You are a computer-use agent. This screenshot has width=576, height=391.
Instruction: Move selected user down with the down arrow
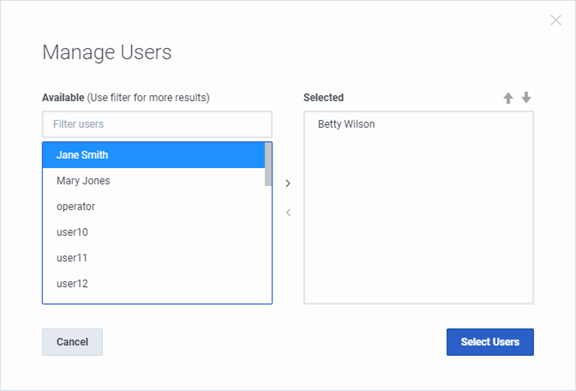pyautogui.click(x=526, y=98)
